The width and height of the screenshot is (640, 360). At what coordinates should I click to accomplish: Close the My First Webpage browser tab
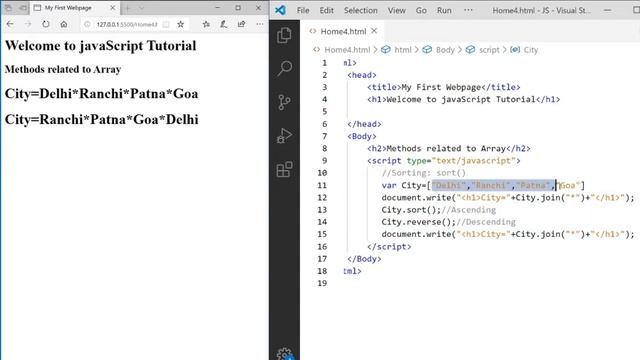tap(113, 8)
